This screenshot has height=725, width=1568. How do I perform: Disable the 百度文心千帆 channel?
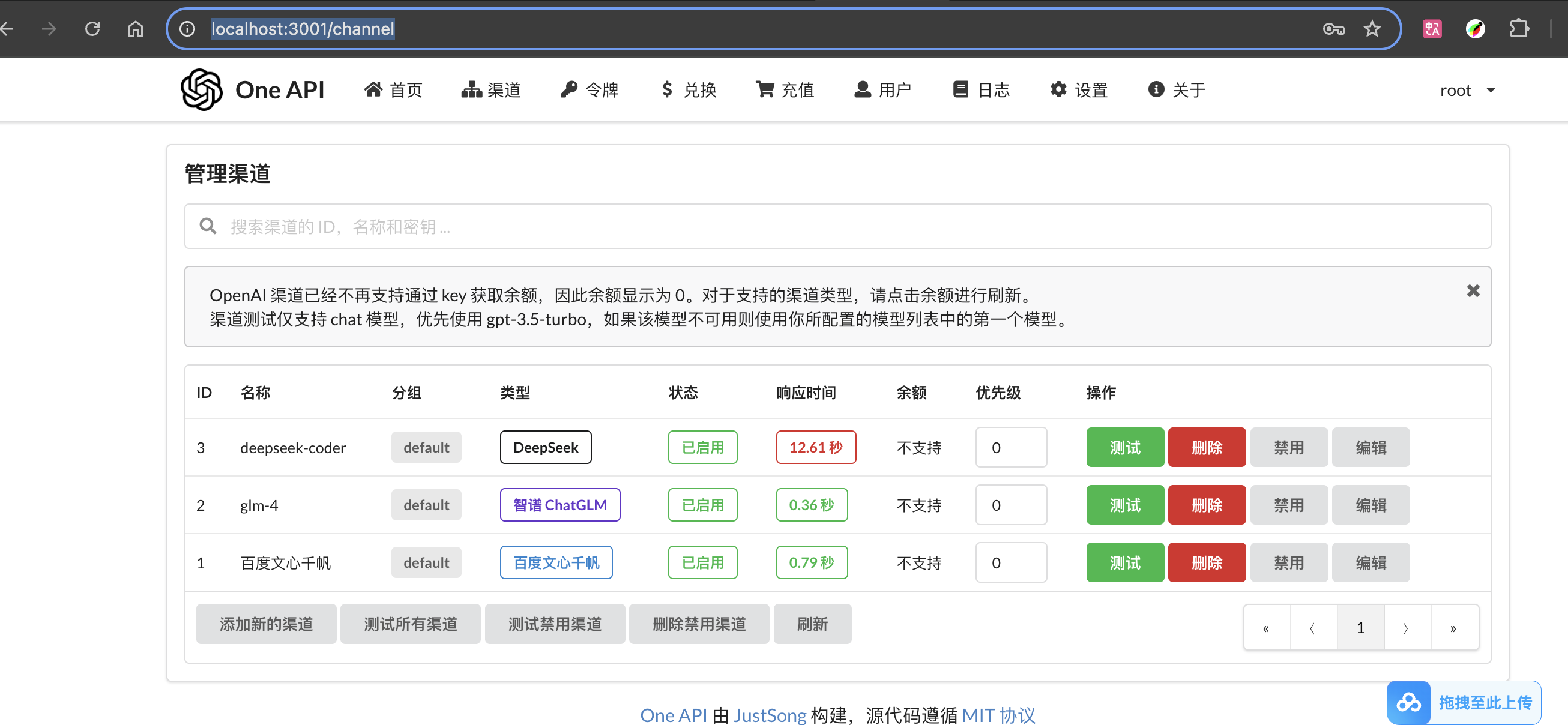[1288, 562]
